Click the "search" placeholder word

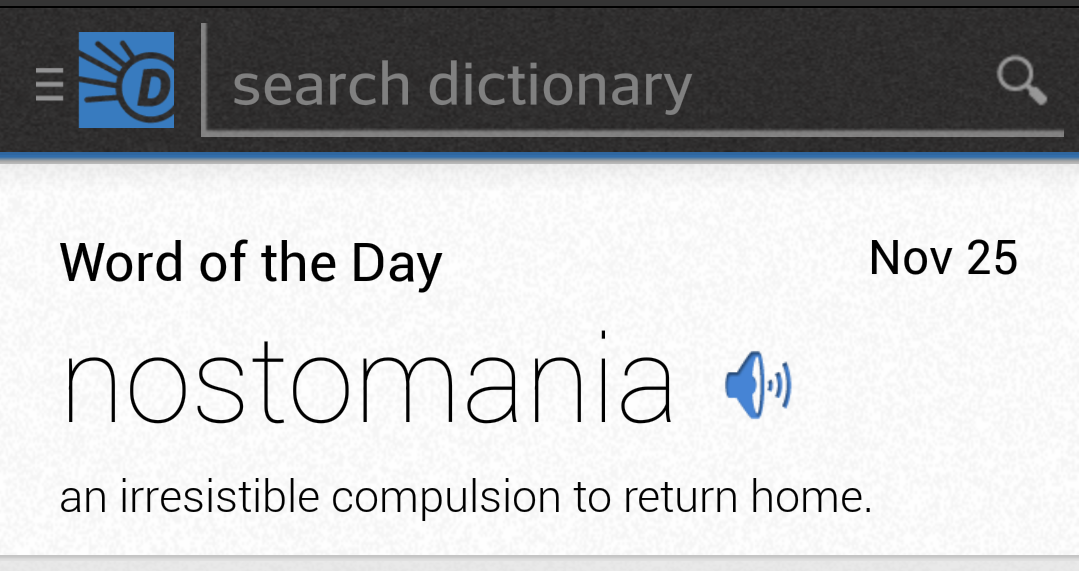click(321, 86)
